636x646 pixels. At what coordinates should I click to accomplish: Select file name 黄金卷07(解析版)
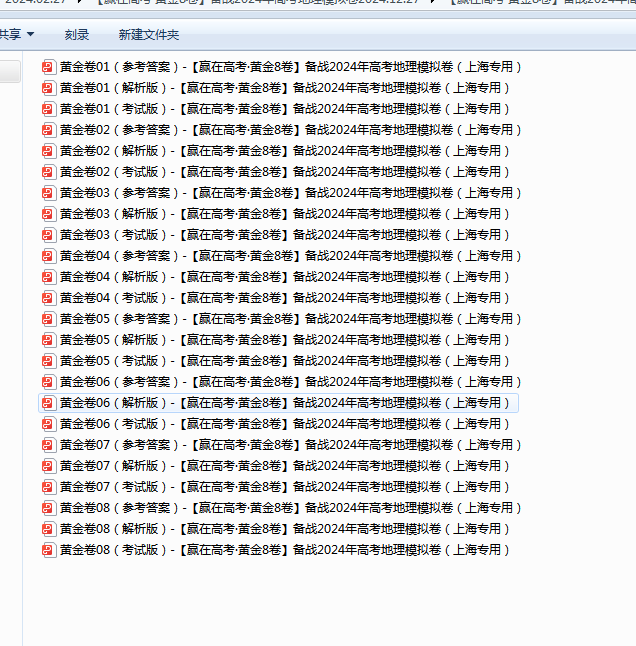tap(285, 466)
